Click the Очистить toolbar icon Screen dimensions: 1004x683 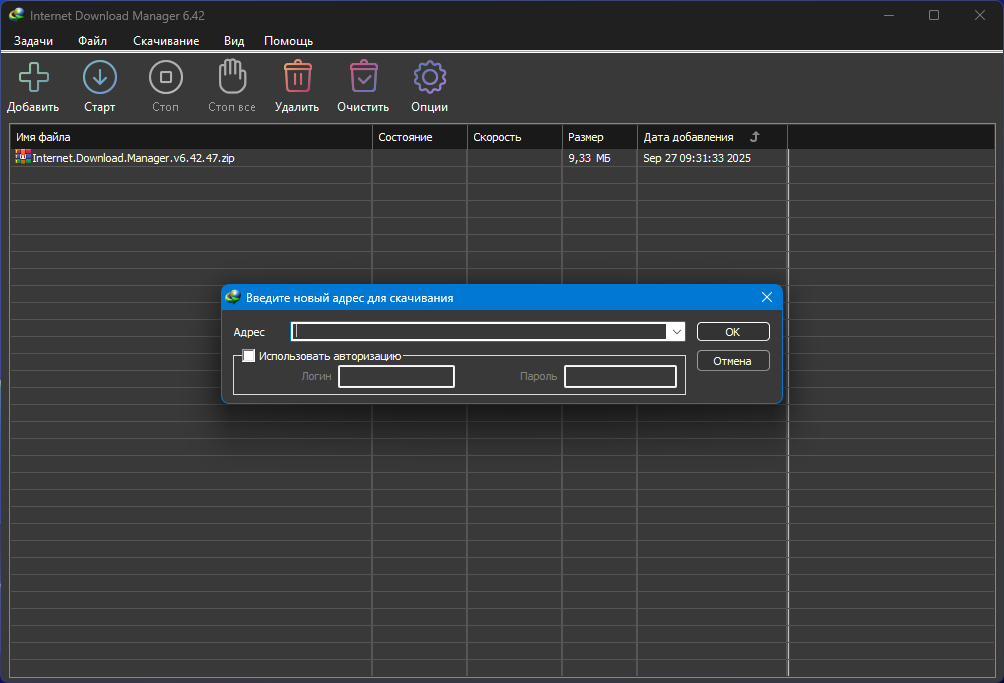(363, 77)
